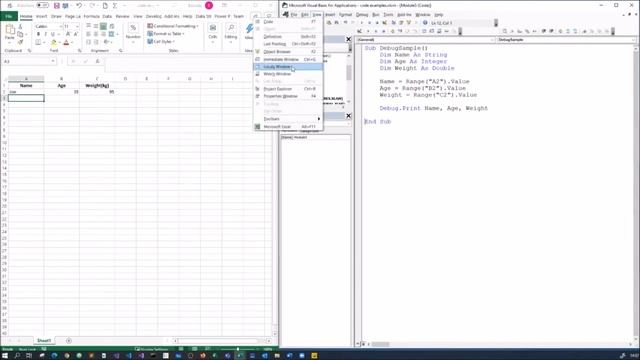The width and height of the screenshot is (640, 360).
Task: Choose Immediate Window from the View menu
Action: coord(288,60)
